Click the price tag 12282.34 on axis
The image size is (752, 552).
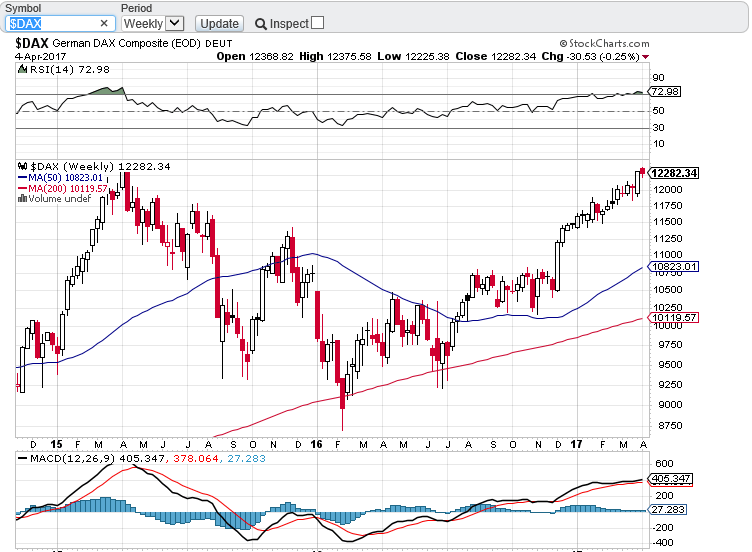coord(673,173)
